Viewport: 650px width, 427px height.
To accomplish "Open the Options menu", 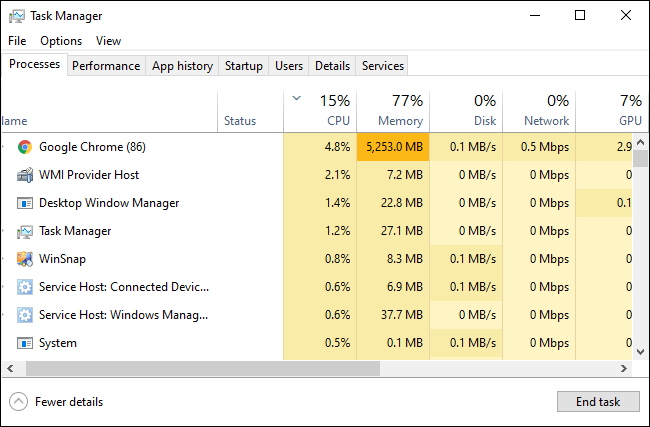I will coord(61,41).
